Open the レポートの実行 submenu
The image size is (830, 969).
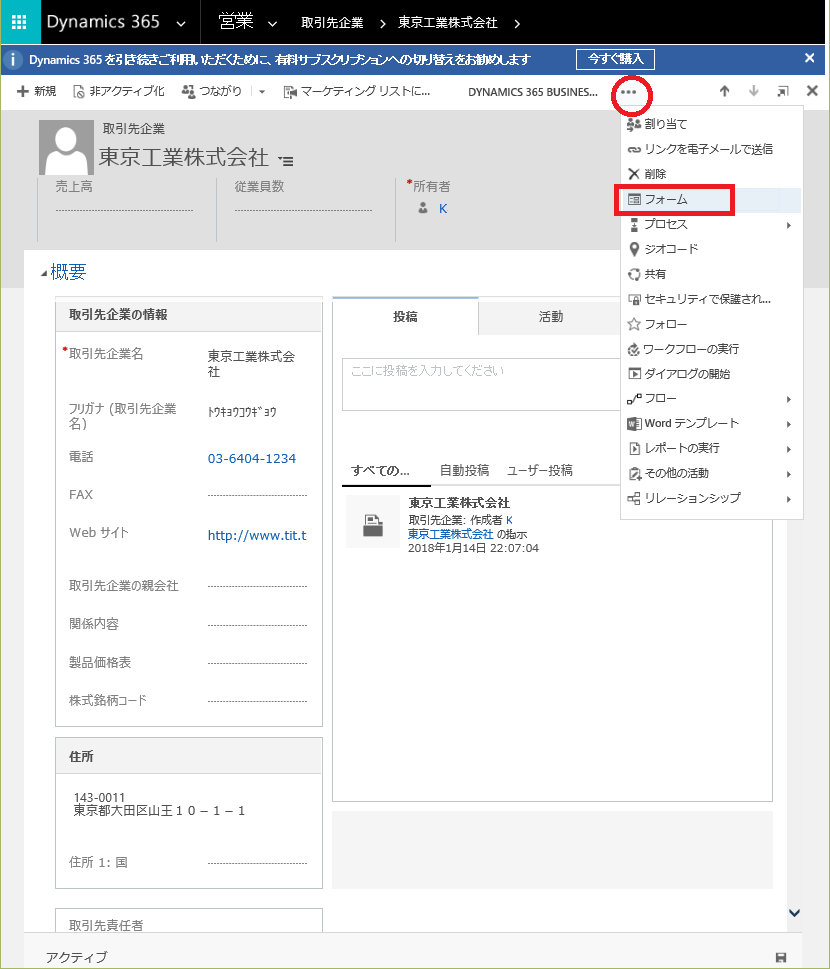coord(711,448)
